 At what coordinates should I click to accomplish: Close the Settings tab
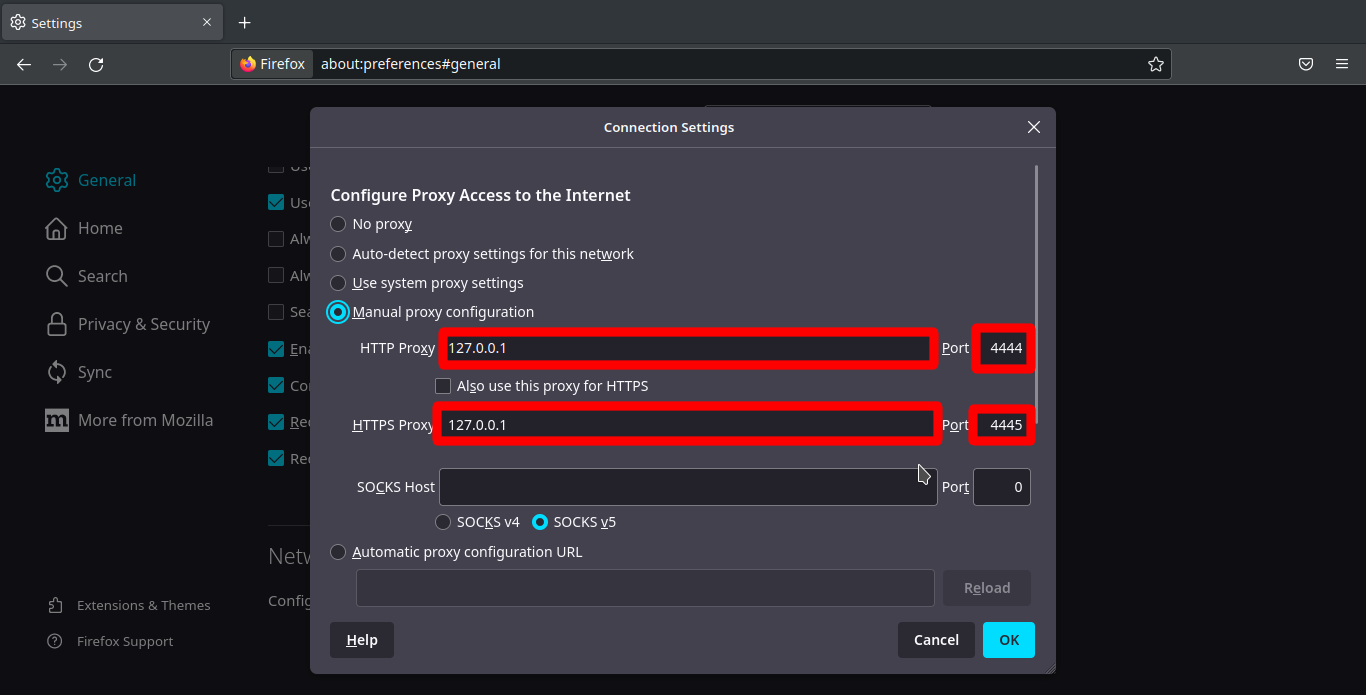207,22
